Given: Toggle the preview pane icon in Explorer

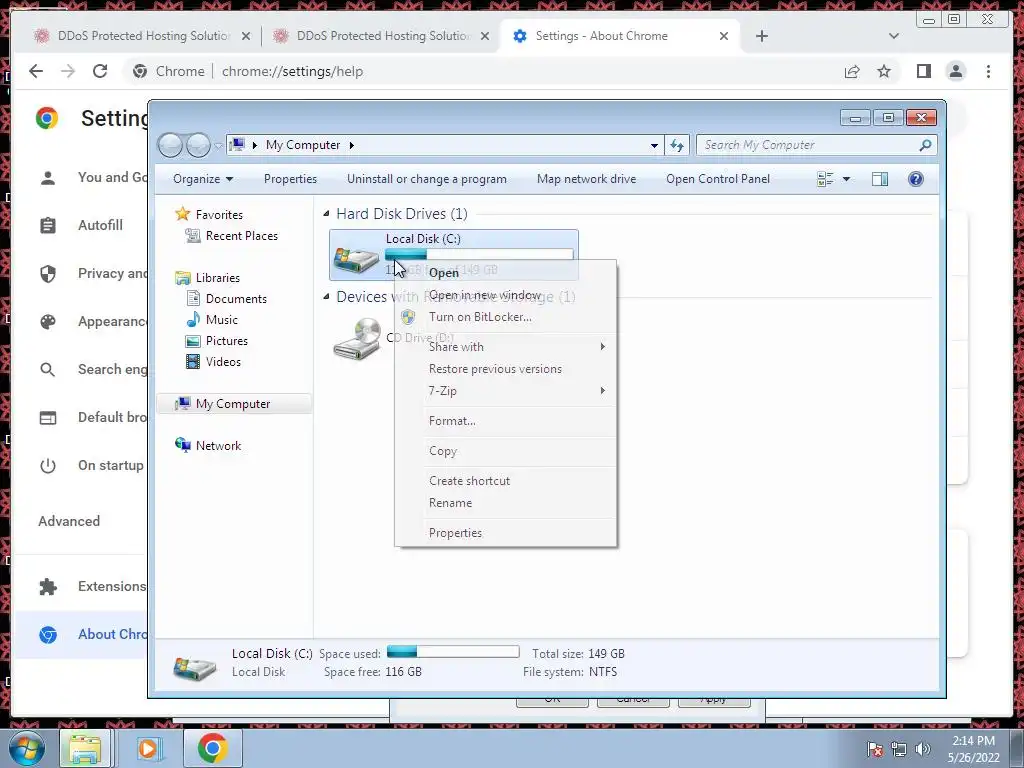Looking at the screenshot, I should pos(880,179).
